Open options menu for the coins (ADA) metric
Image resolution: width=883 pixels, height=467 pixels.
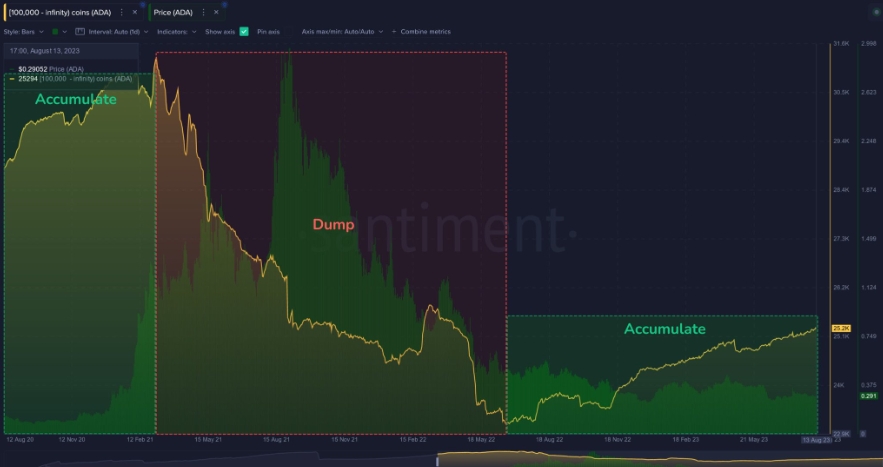click(122, 12)
